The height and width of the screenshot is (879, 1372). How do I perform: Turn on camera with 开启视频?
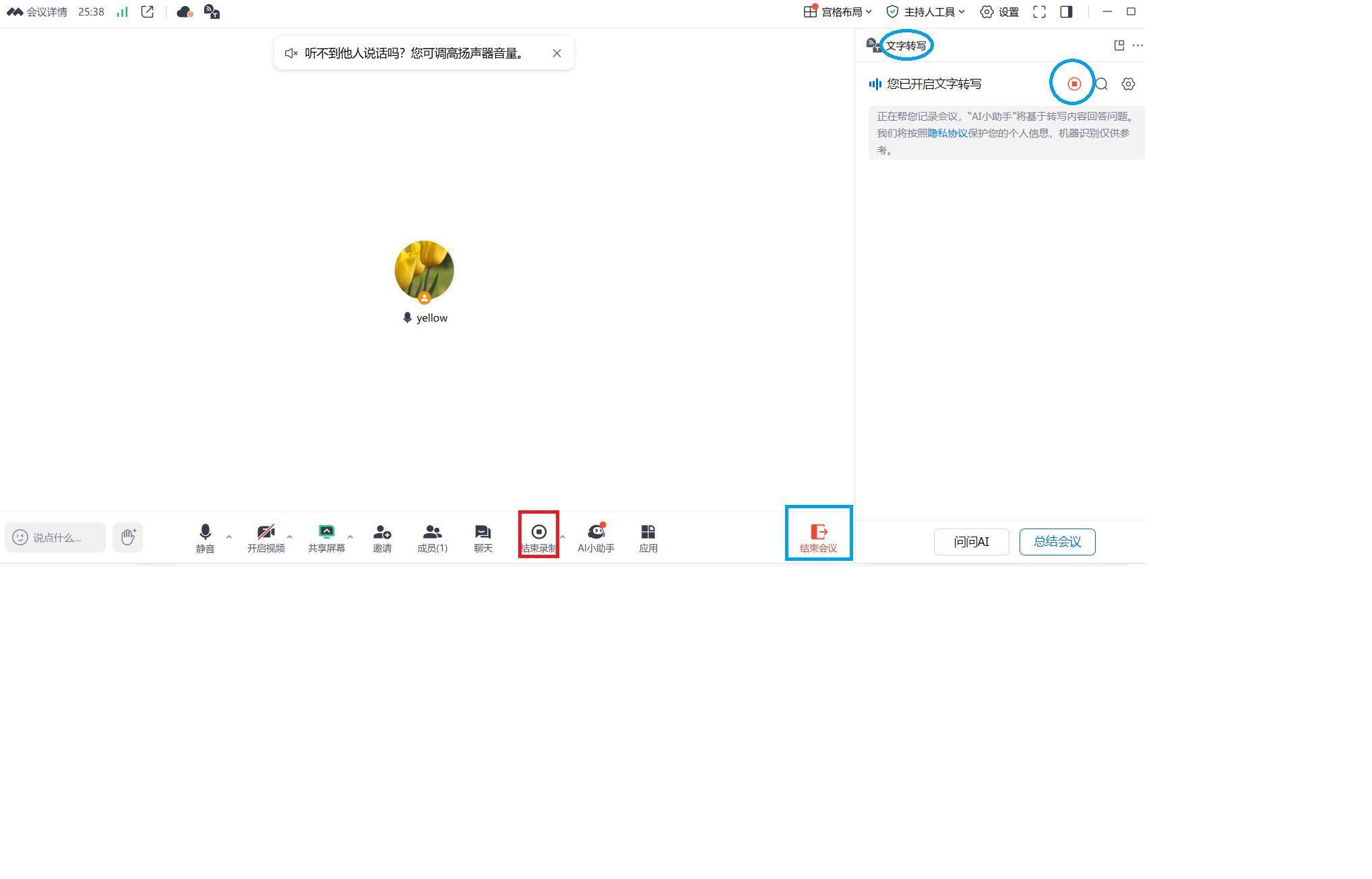pos(266,538)
